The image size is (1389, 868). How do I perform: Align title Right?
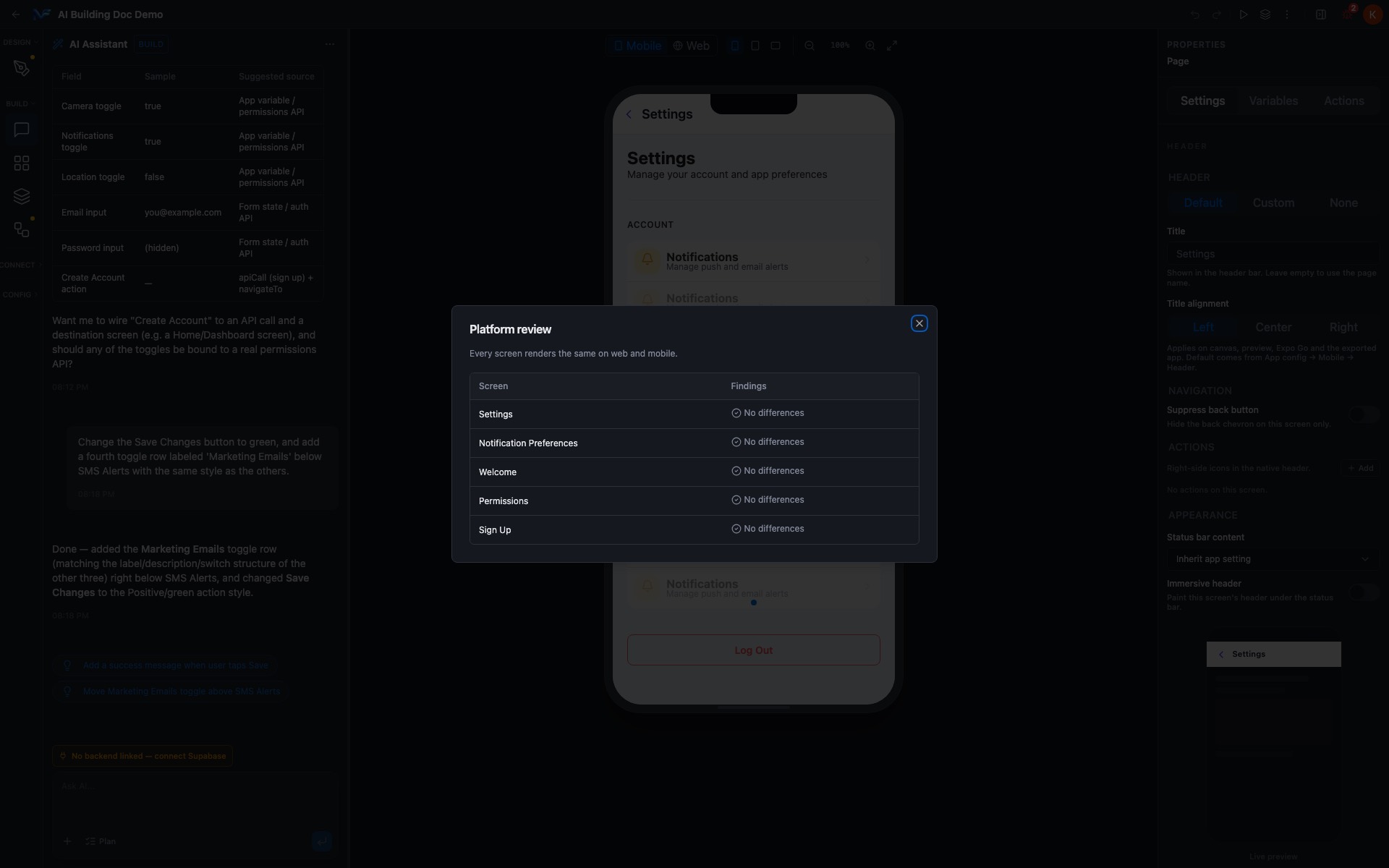(x=1343, y=328)
